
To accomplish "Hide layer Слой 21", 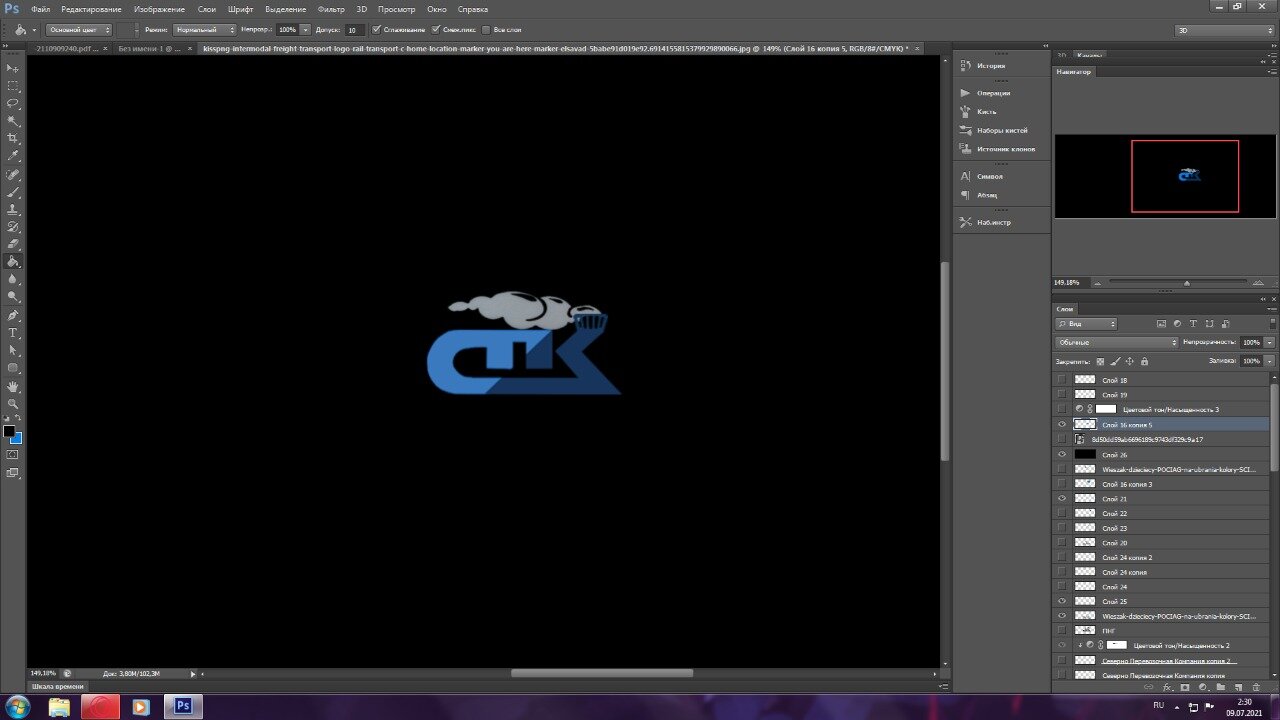I will (1062, 498).
